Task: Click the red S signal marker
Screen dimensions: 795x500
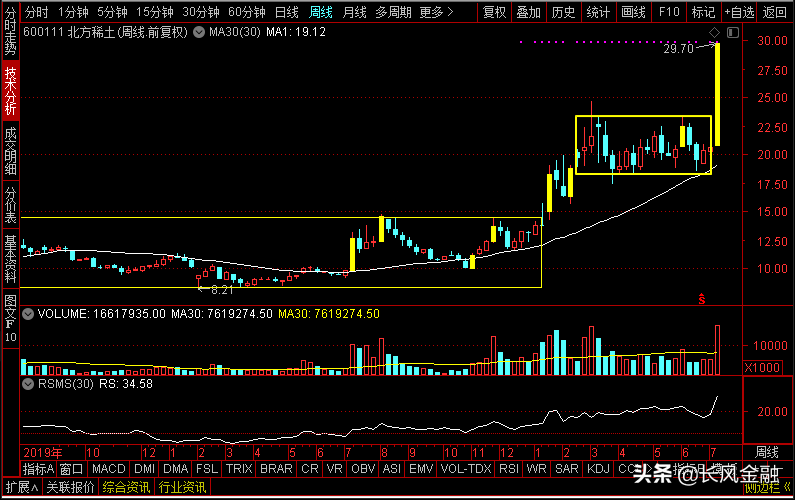Action: click(702, 299)
